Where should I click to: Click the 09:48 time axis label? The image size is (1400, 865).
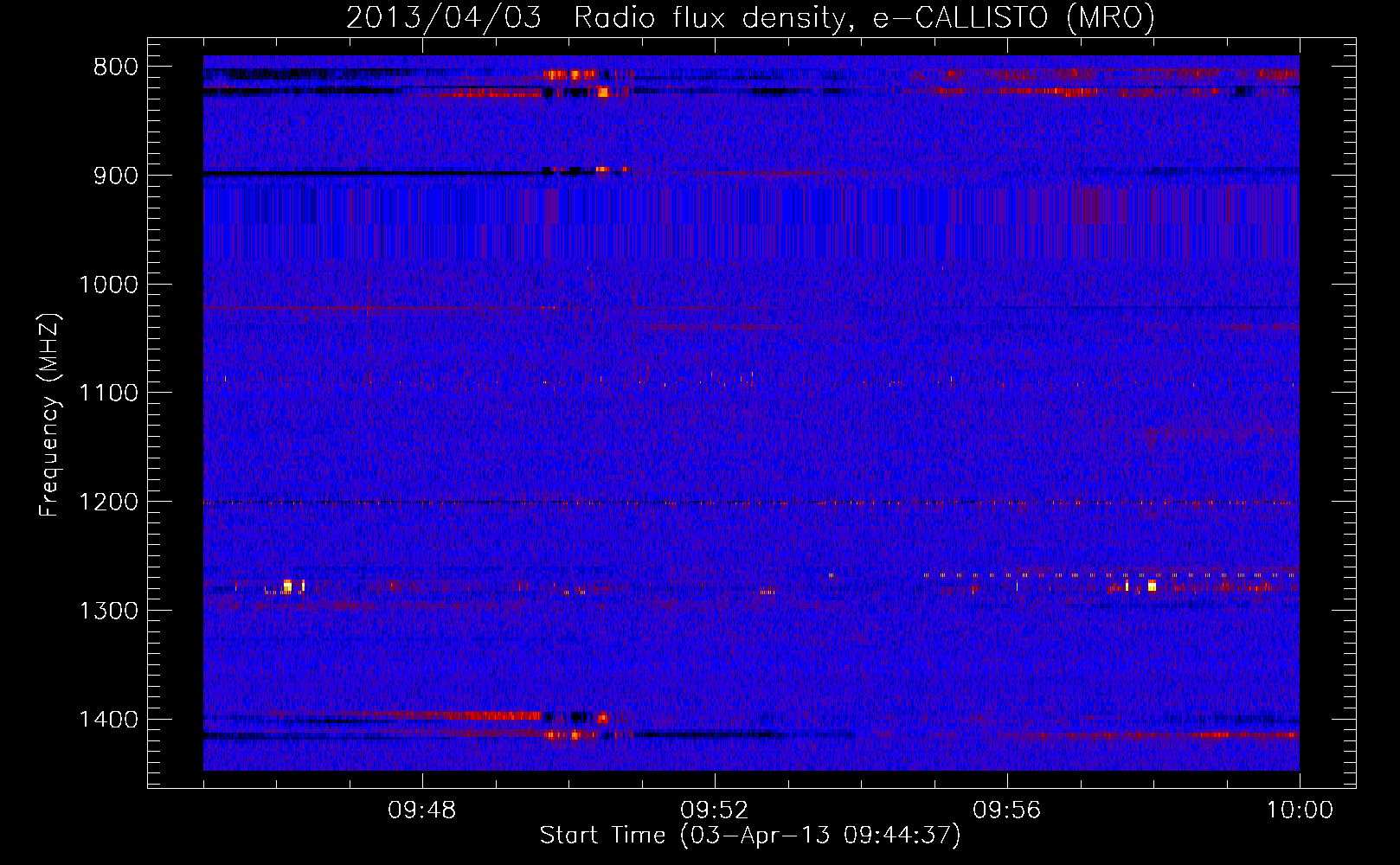point(422,811)
